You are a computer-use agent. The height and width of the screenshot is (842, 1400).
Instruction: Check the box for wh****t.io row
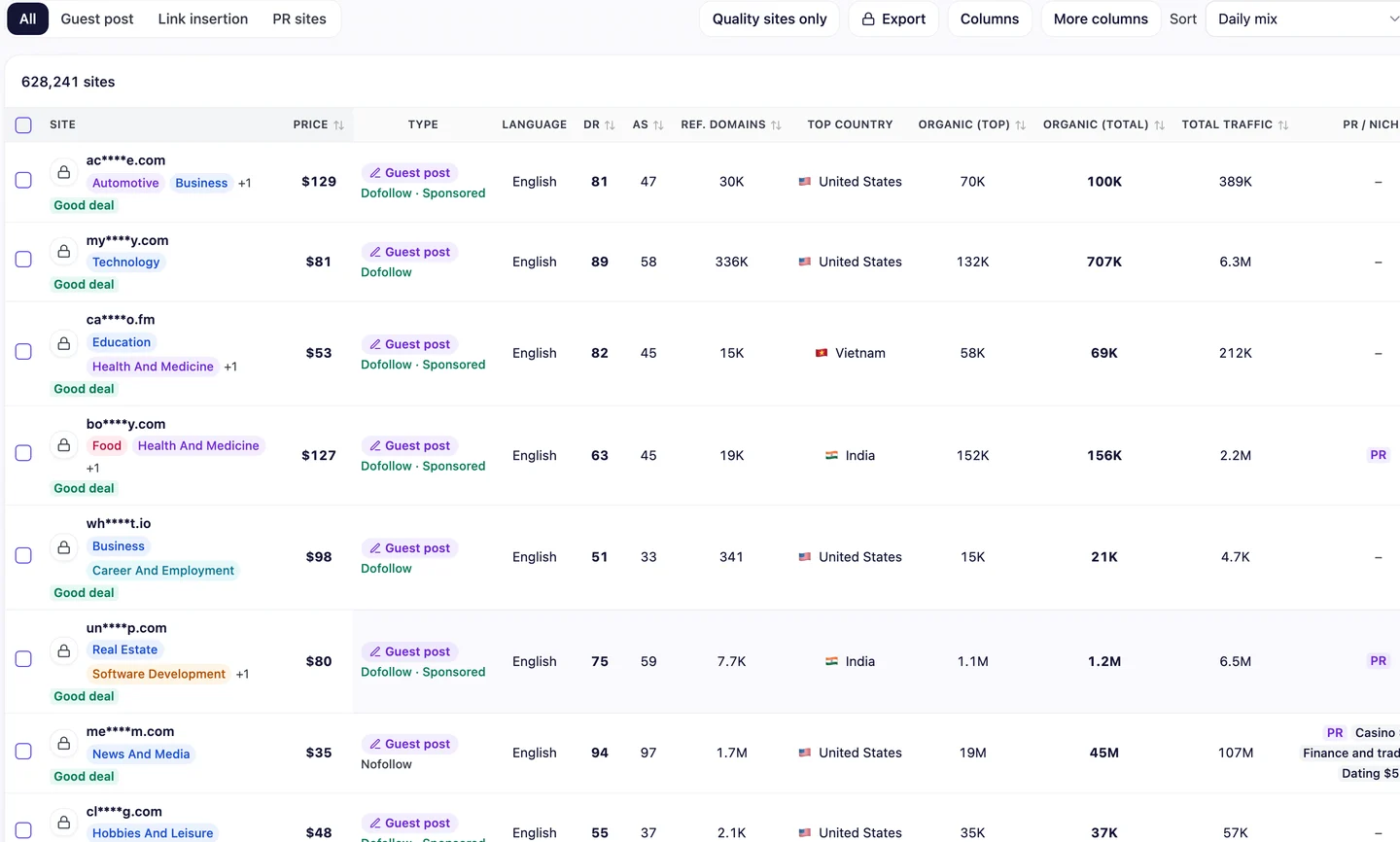click(x=23, y=555)
